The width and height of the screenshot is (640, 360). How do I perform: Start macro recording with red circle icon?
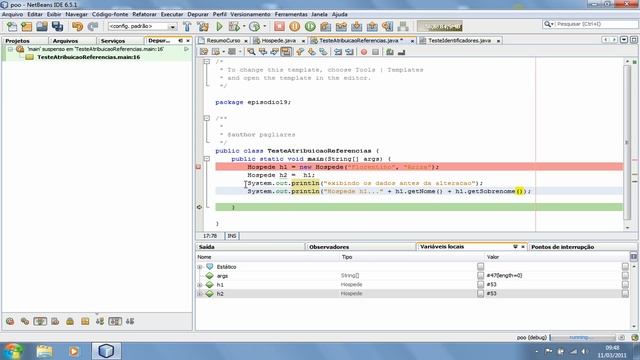tap(364, 52)
